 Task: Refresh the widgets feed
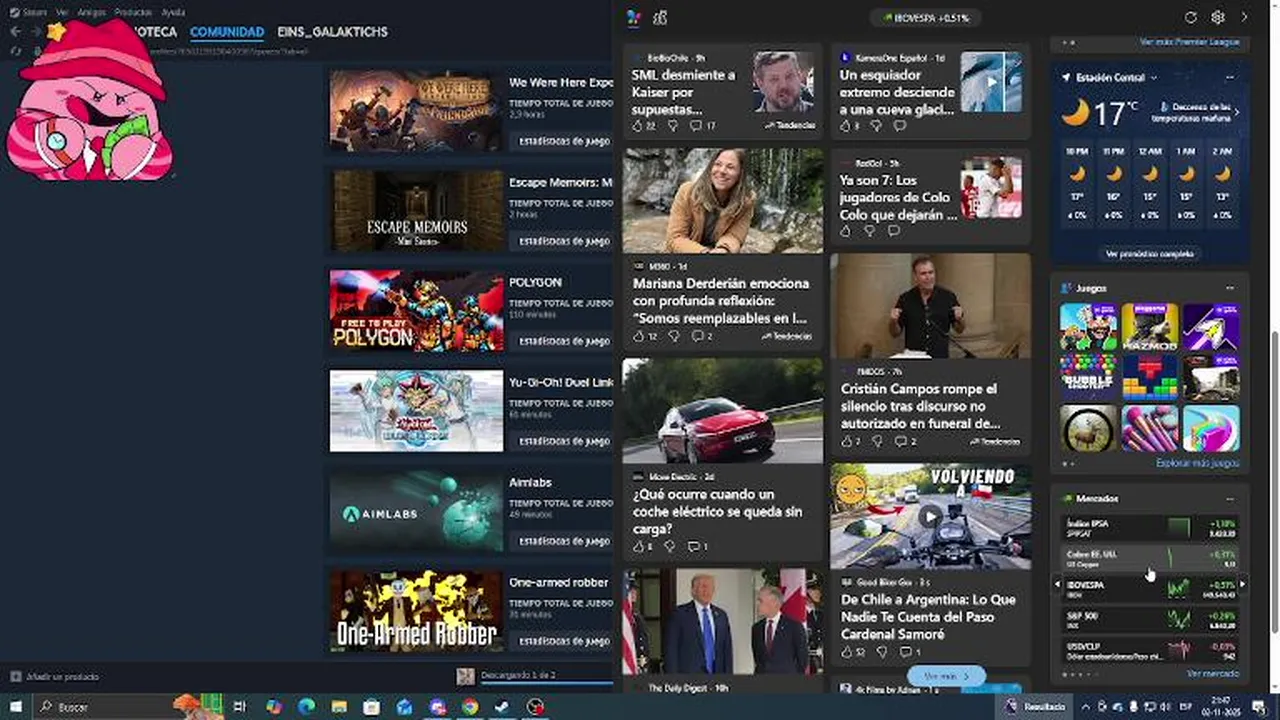pyautogui.click(x=1191, y=17)
